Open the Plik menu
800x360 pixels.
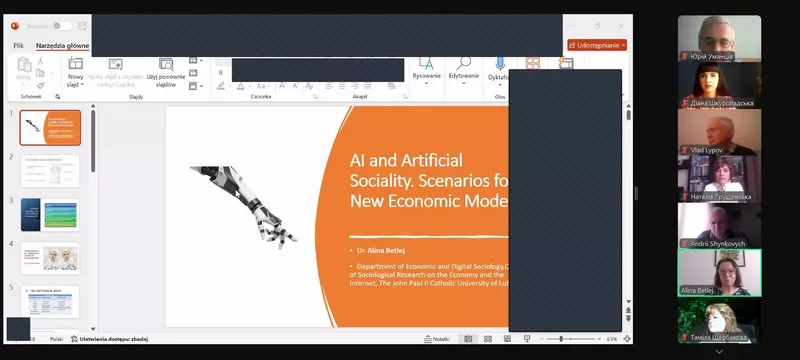coord(18,45)
